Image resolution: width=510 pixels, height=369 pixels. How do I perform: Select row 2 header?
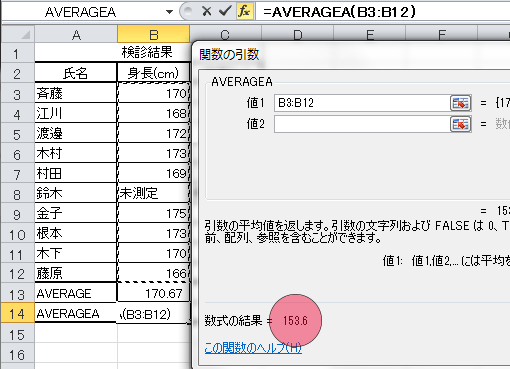click(x=18, y=73)
